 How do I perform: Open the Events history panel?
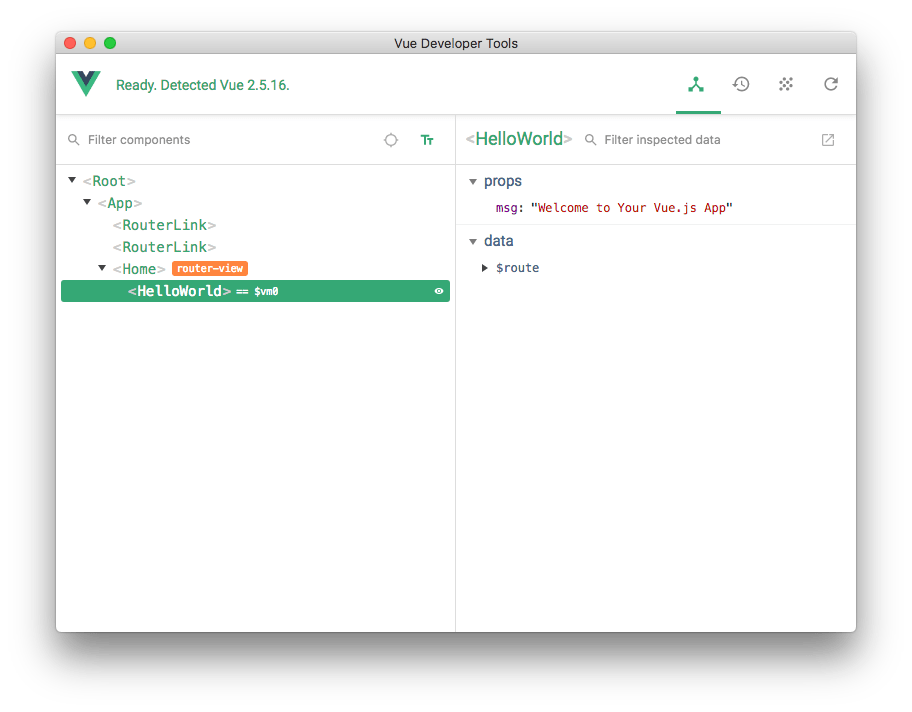tap(741, 84)
